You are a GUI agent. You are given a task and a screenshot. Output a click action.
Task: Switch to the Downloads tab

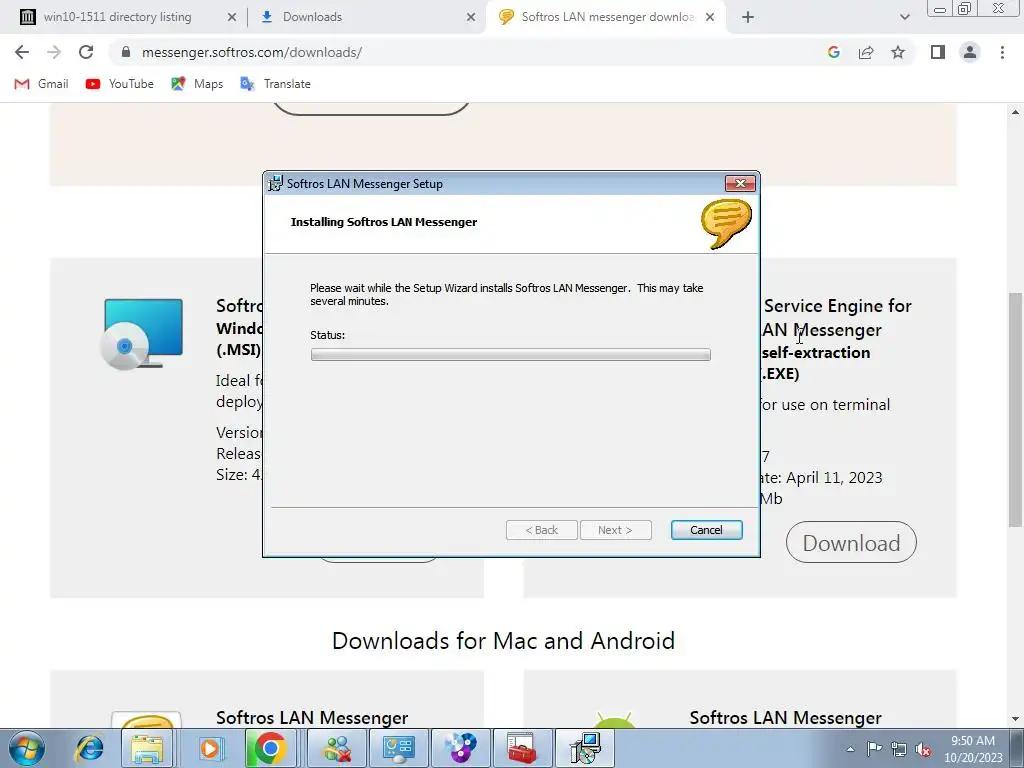[312, 17]
